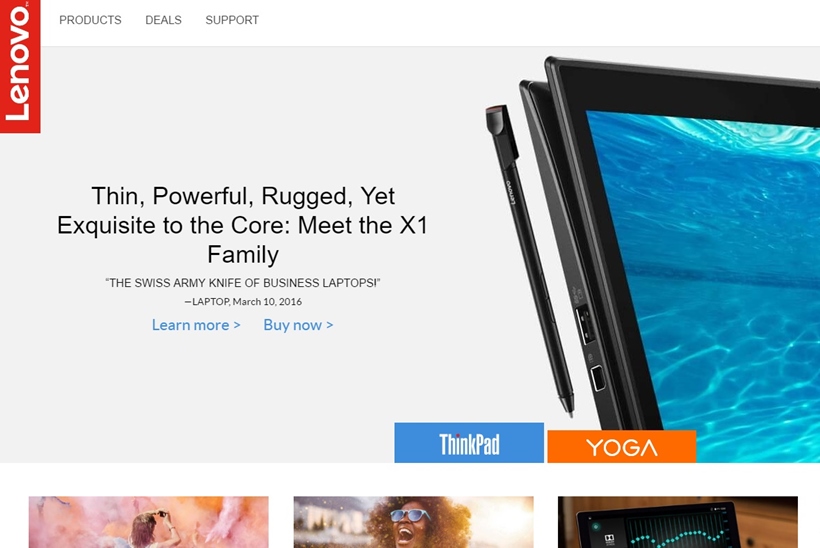
Task: Open the PRODUCTS menu
Action: tap(90, 20)
